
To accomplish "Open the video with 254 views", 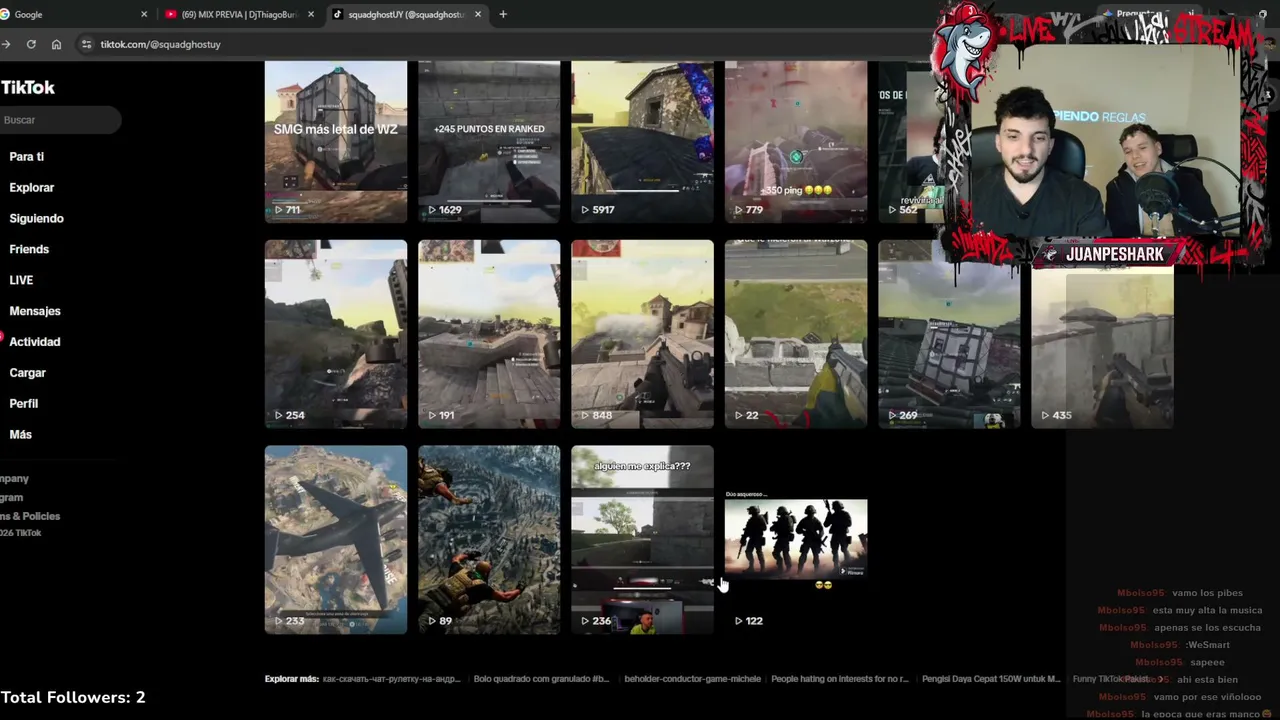I will click(336, 334).
